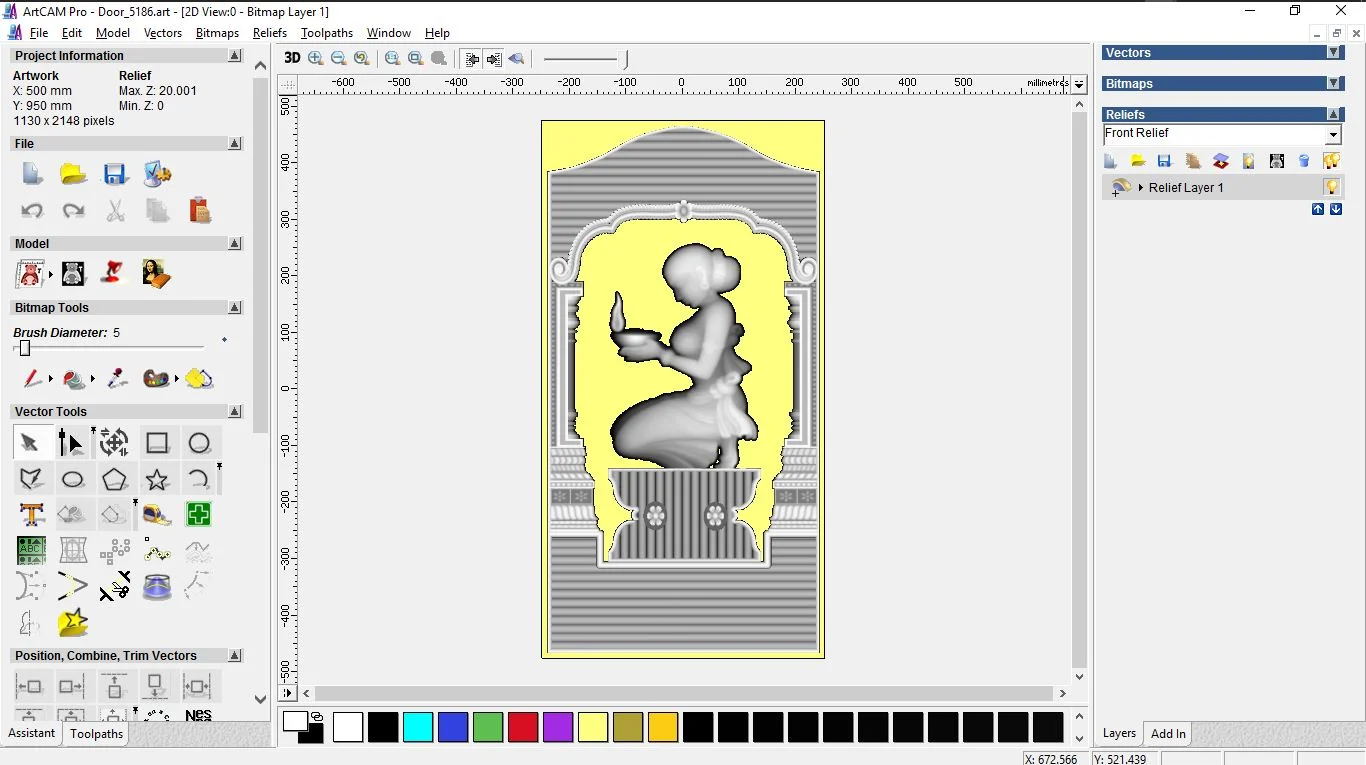Open the Lights and Material lamp icon
This screenshot has width=1366, height=765.
click(114, 273)
